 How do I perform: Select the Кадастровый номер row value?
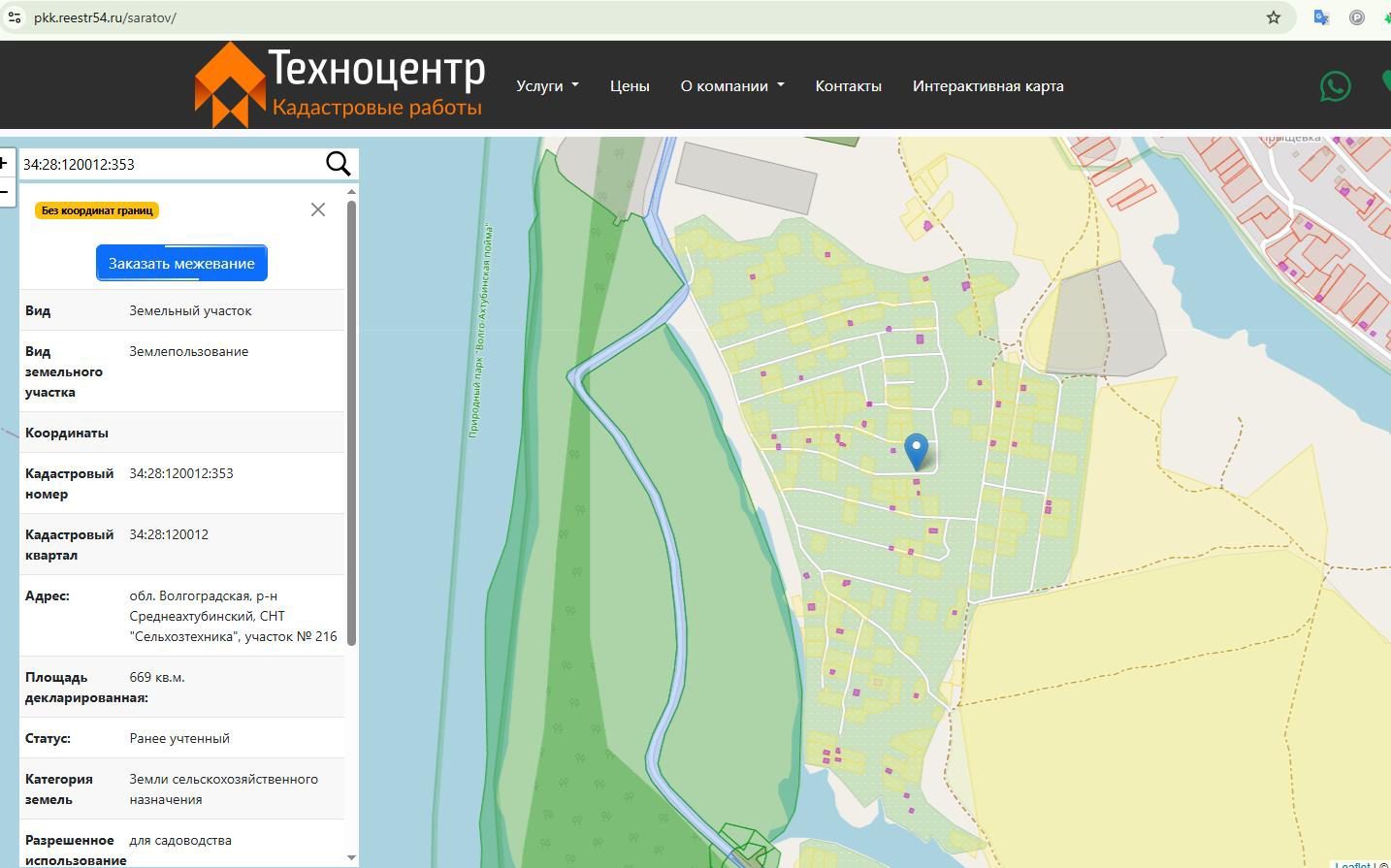click(x=181, y=473)
